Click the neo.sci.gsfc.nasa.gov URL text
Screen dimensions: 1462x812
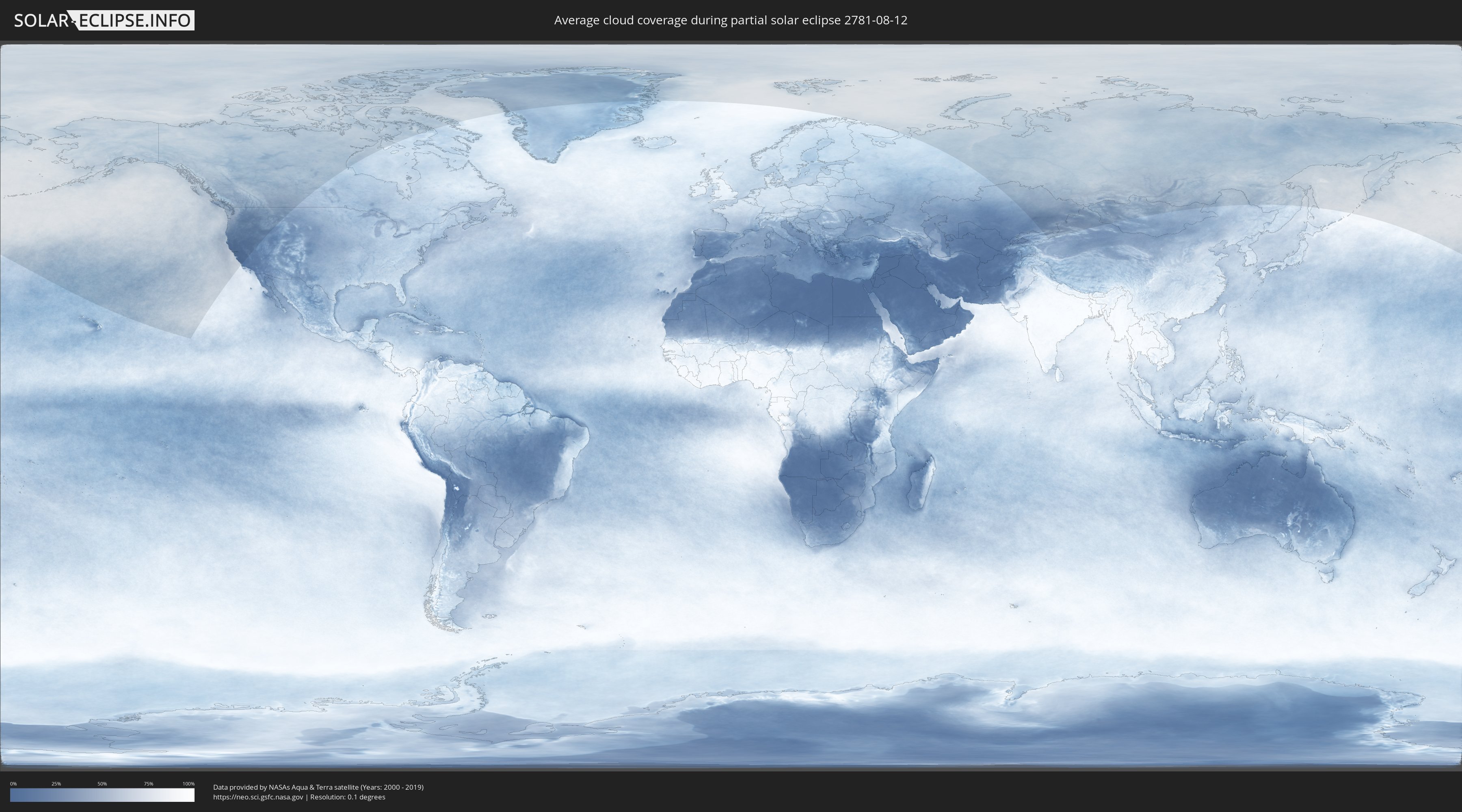258,797
